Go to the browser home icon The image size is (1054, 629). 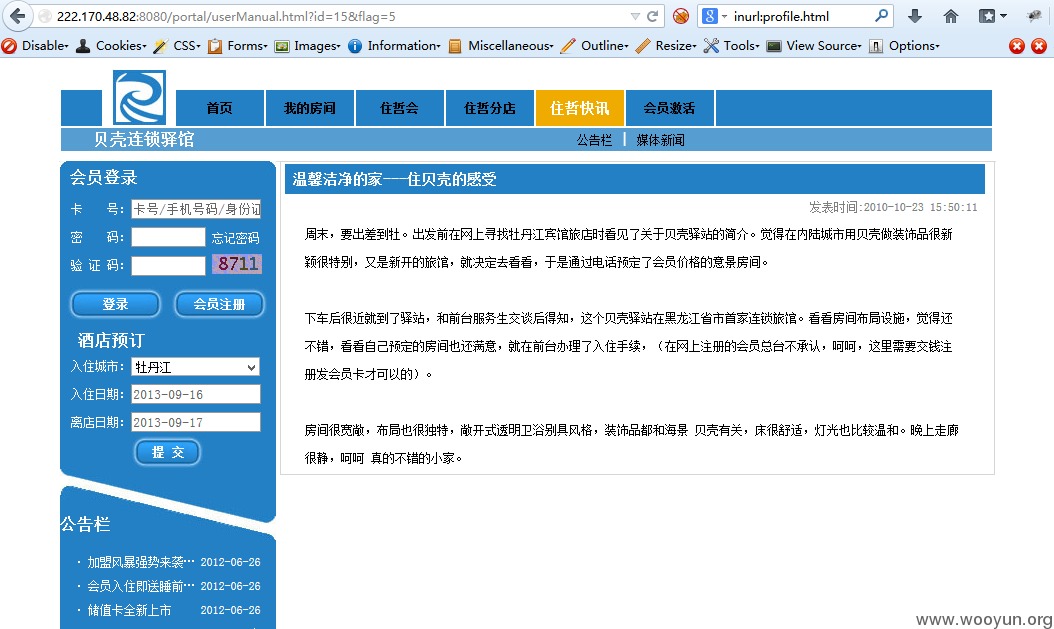click(950, 16)
